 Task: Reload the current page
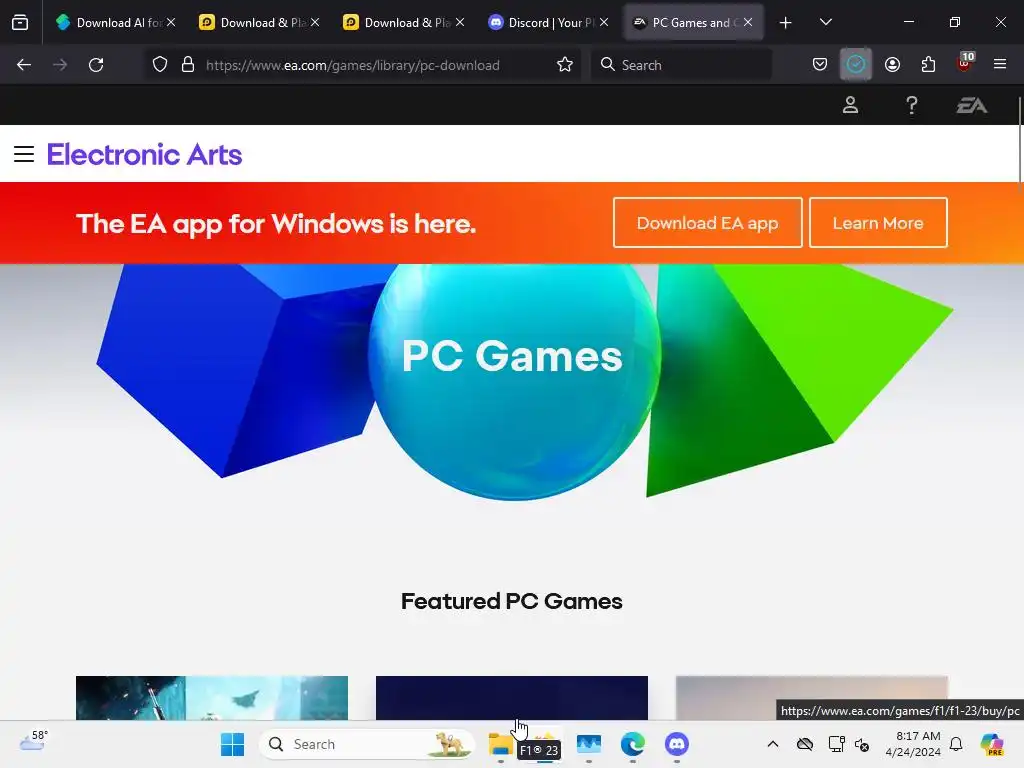pyautogui.click(x=96, y=65)
